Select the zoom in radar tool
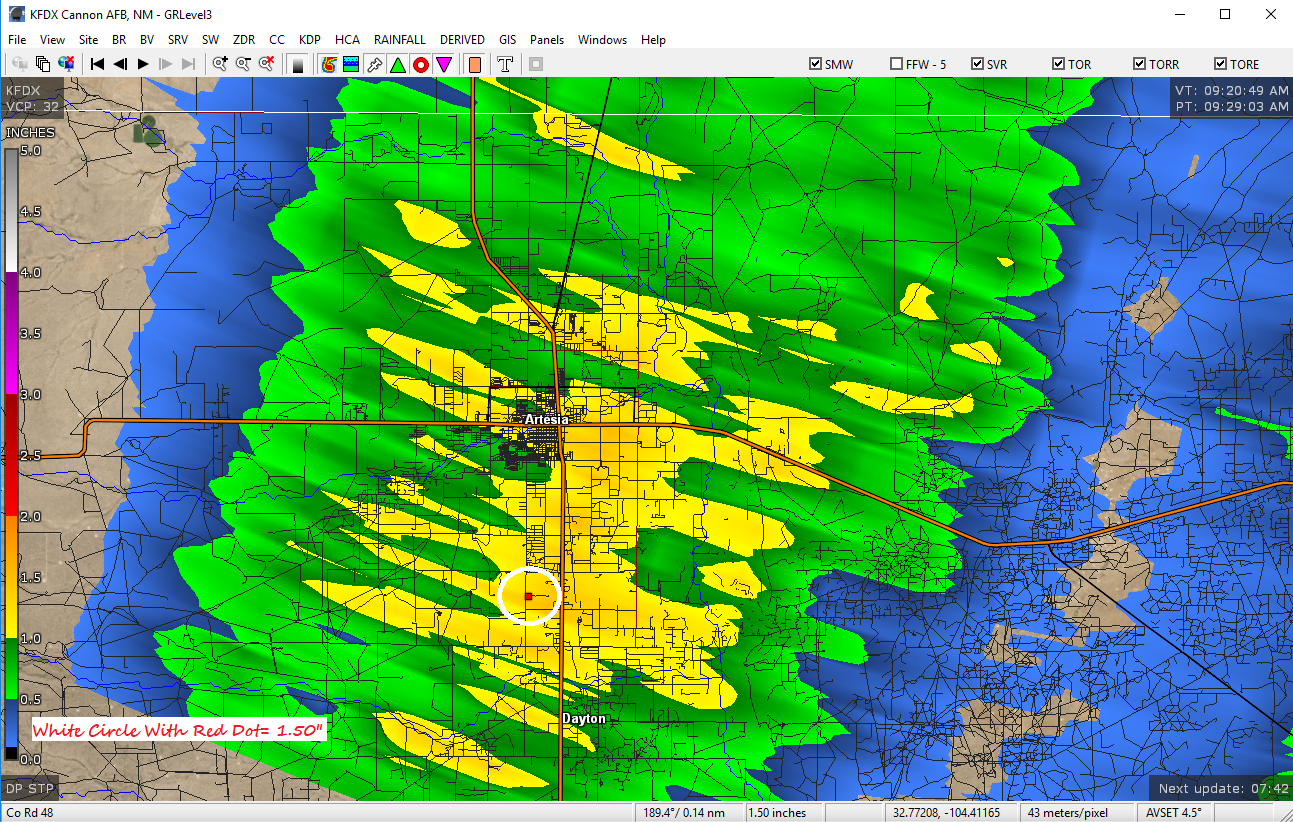 [221, 64]
